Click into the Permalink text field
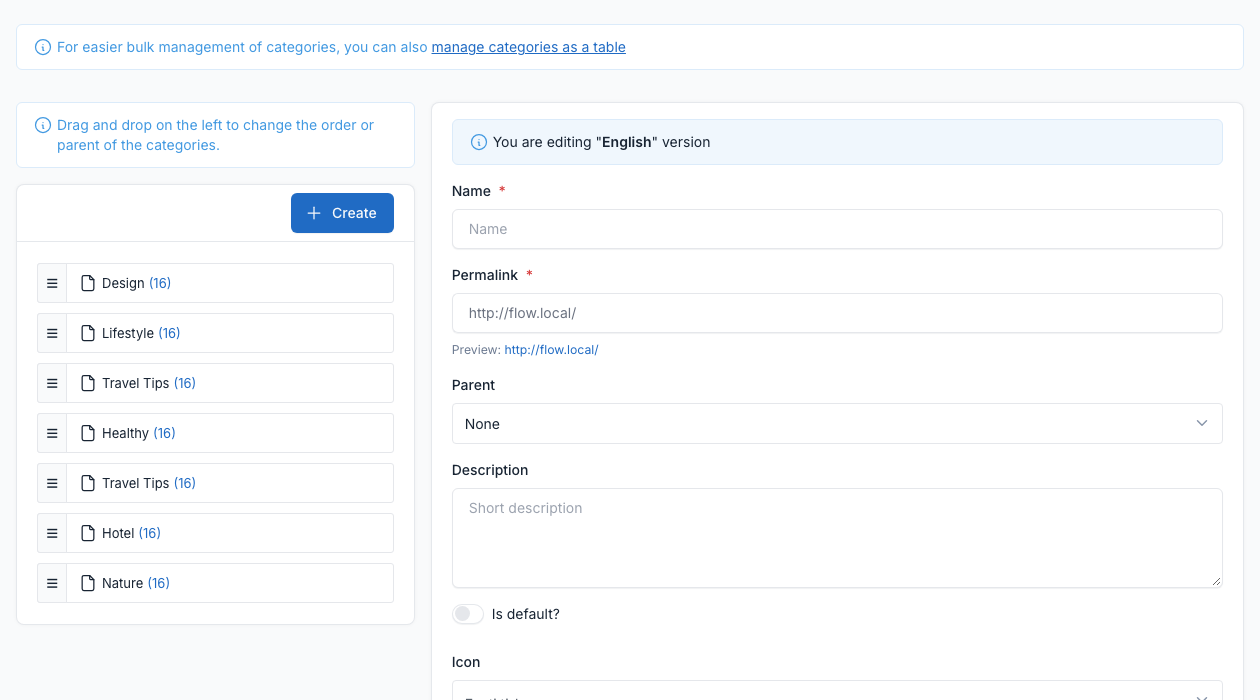This screenshot has height=700, width=1260. coord(837,313)
